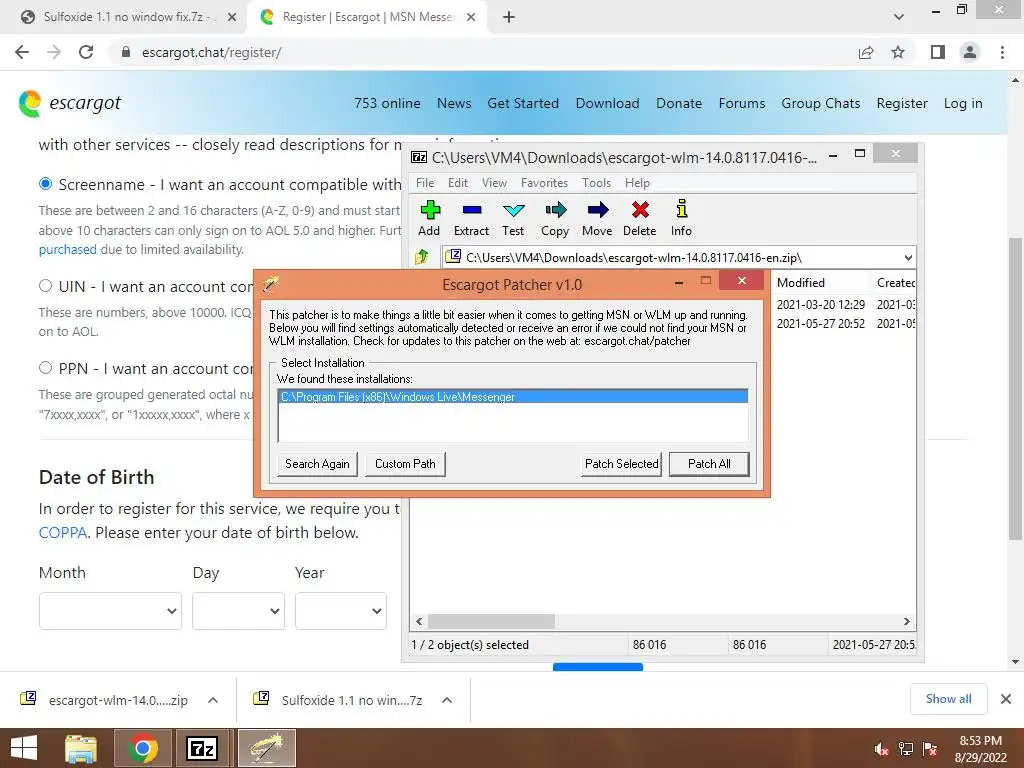Click Patch Selected button

coord(622,464)
